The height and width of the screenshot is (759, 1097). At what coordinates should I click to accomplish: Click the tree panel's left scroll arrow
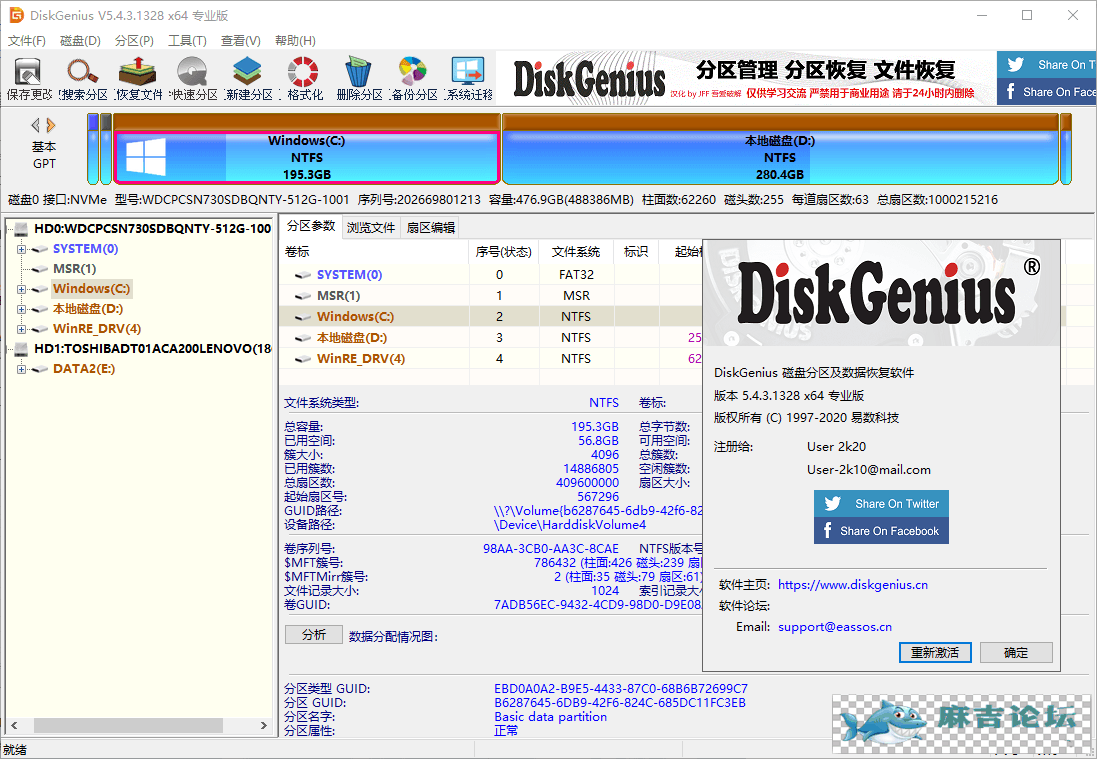coord(14,725)
